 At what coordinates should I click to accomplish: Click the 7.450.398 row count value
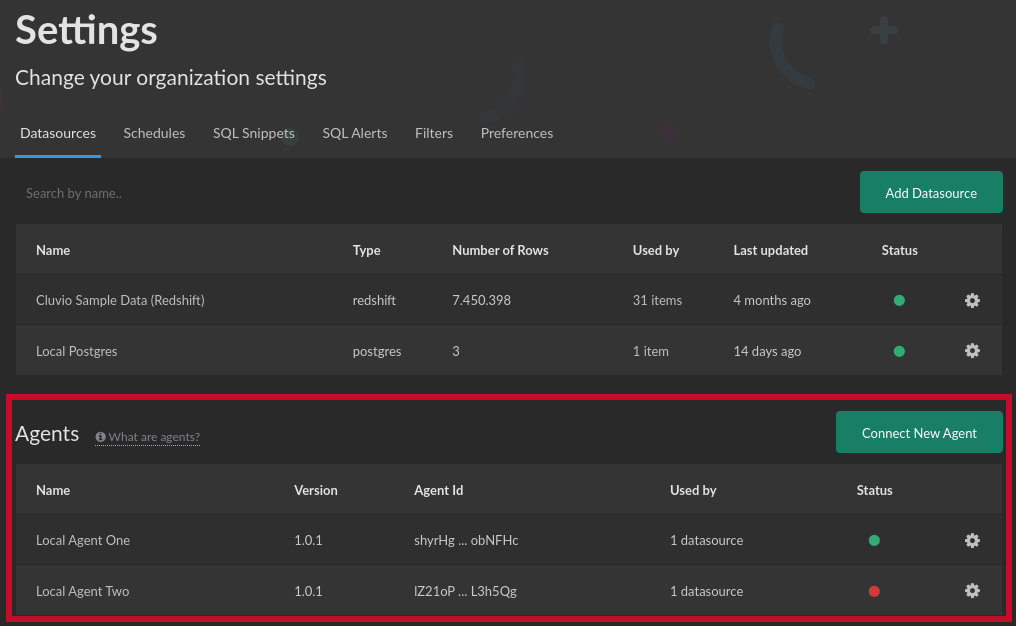pos(481,300)
